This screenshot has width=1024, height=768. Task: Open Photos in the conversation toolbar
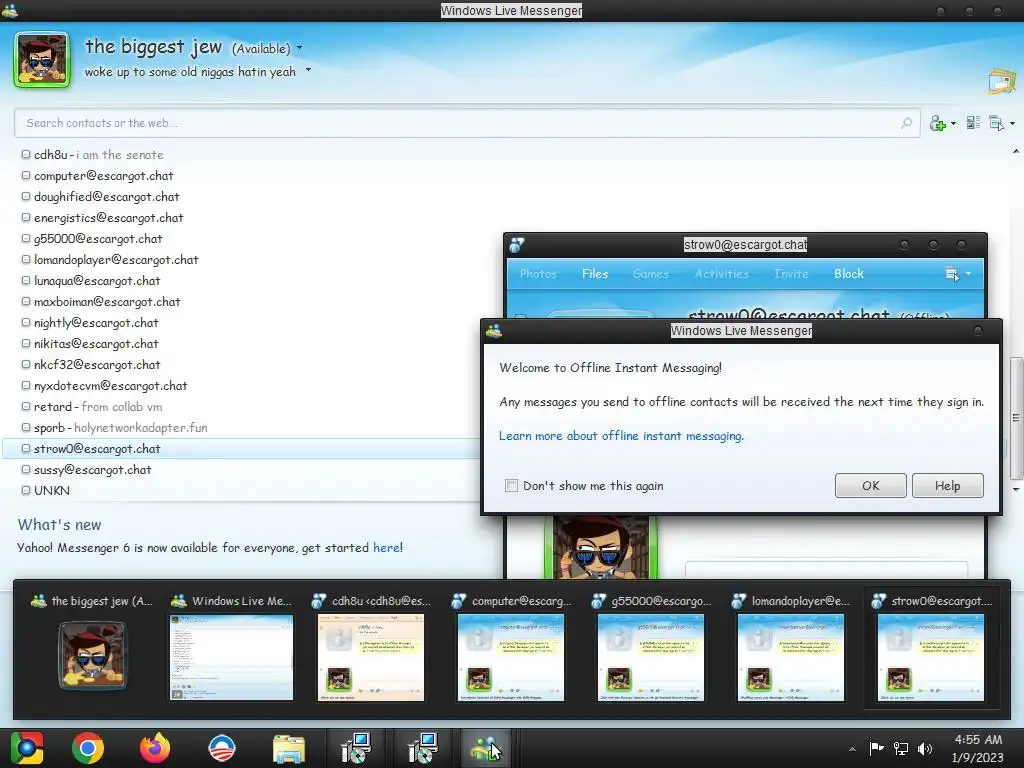pos(538,274)
